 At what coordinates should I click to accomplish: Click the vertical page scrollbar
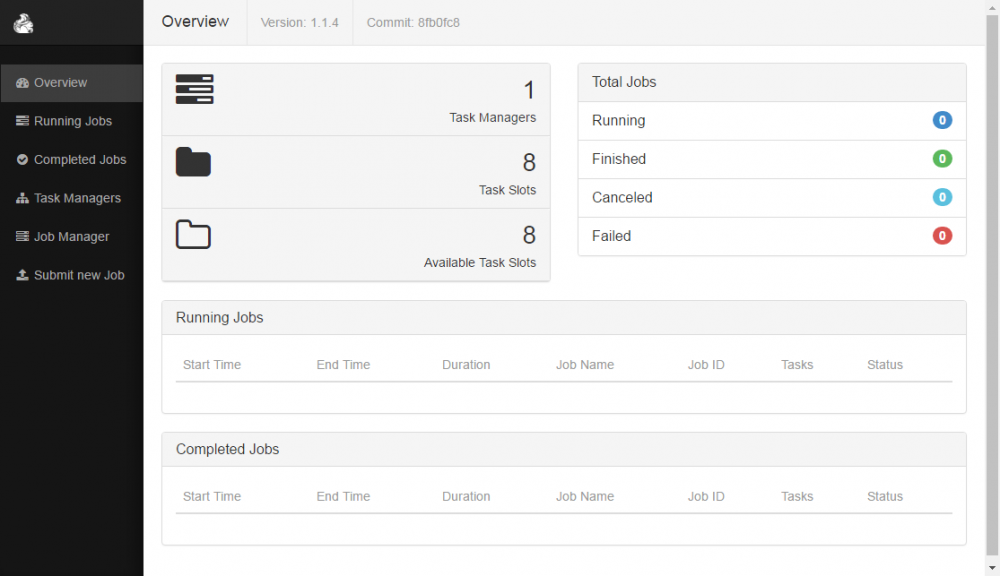point(992,280)
